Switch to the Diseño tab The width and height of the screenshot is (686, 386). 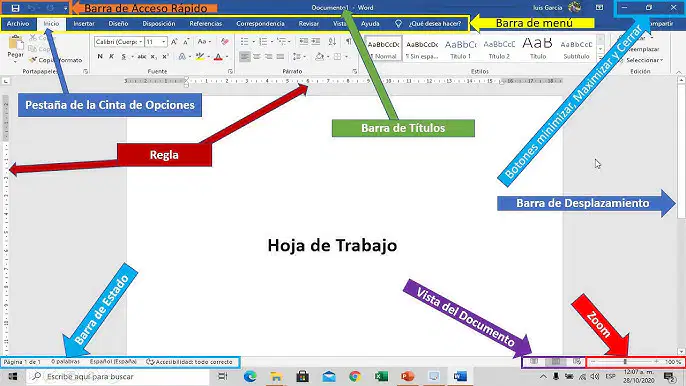click(118, 24)
